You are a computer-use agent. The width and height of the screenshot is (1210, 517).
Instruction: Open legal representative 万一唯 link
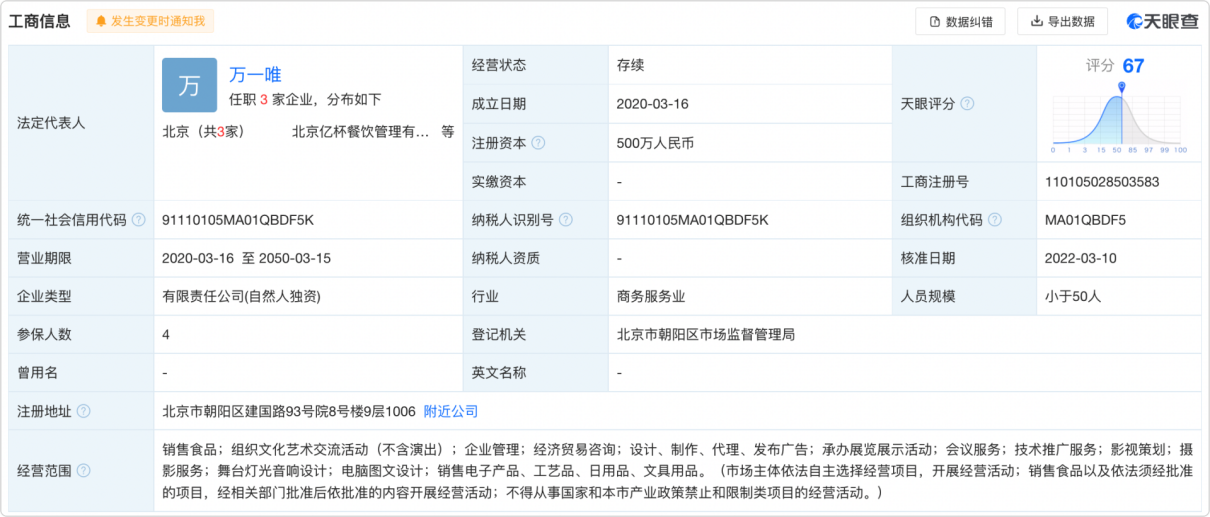point(255,74)
